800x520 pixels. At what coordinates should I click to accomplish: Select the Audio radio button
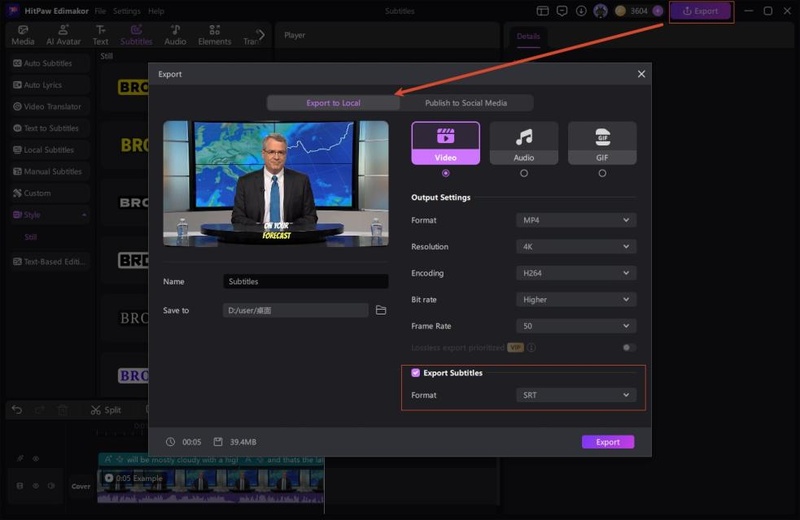pyautogui.click(x=524, y=173)
